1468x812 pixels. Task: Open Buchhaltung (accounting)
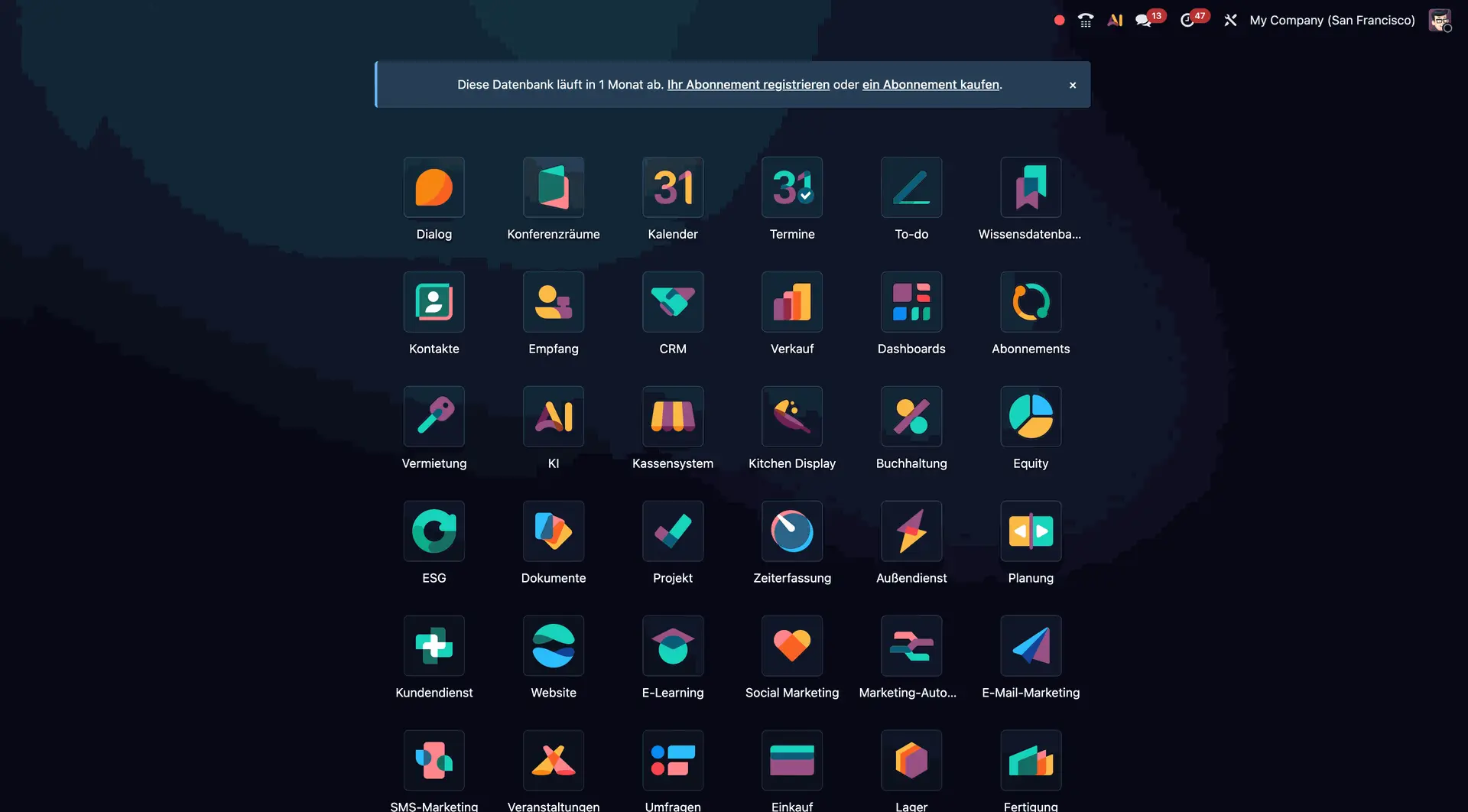911,417
